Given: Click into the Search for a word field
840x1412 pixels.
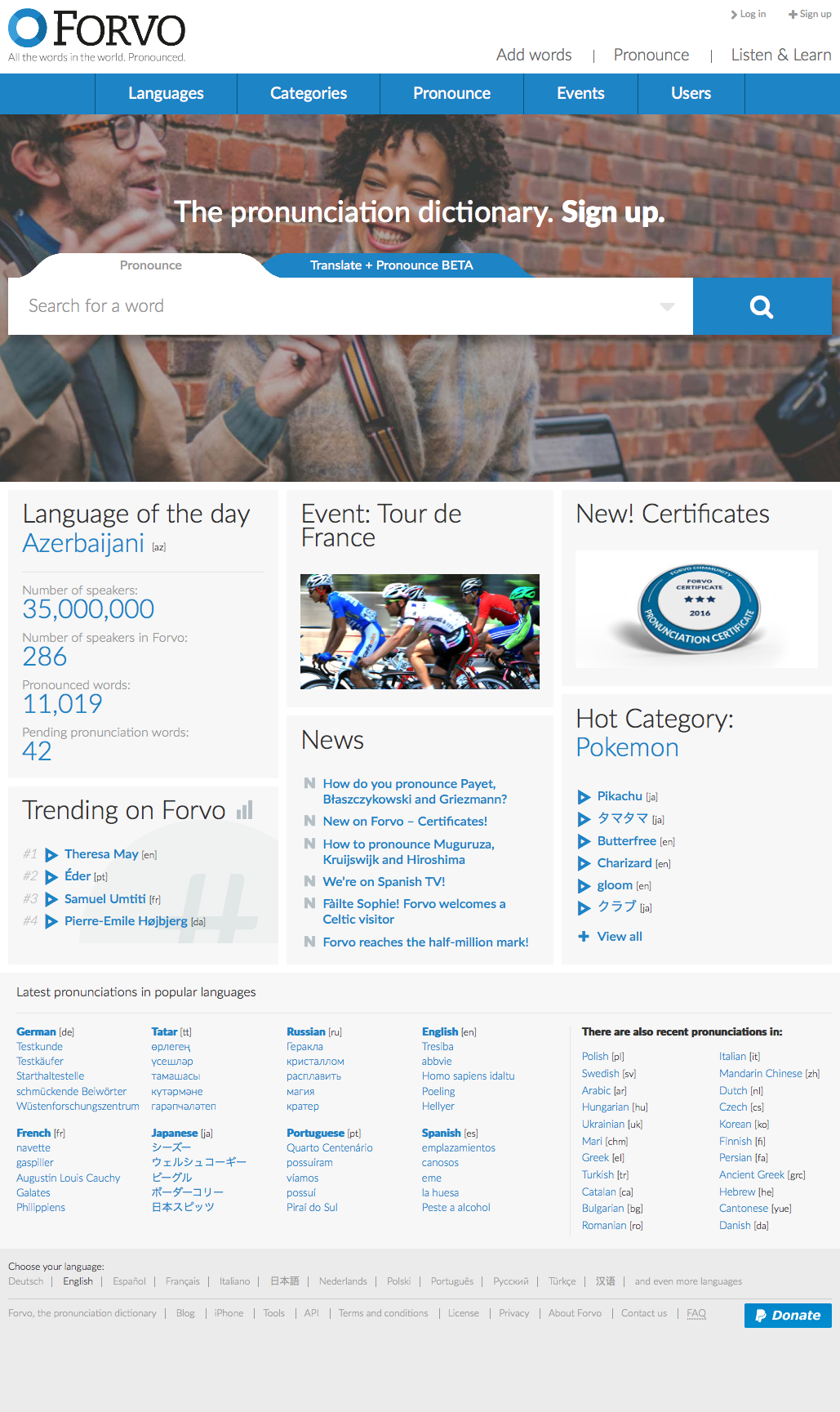Looking at the screenshot, I should click(x=335, y=306).
